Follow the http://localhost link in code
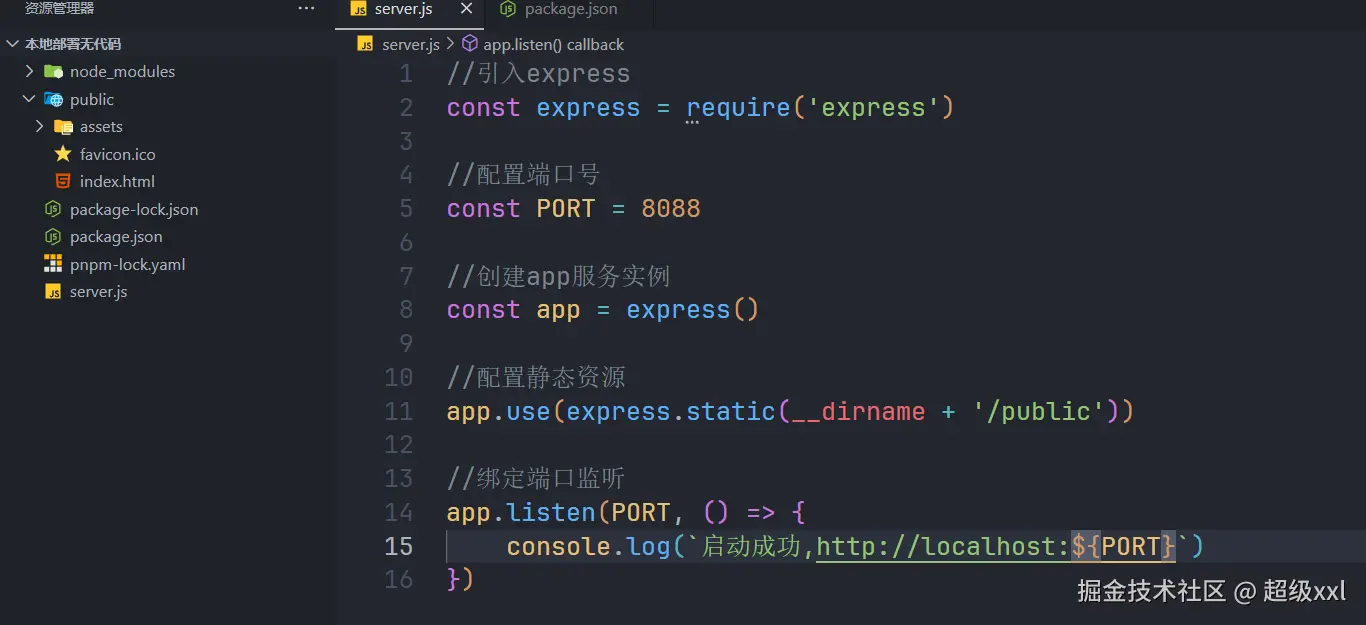This screenshot has width=1366, height=625. [x=943, y=546]
